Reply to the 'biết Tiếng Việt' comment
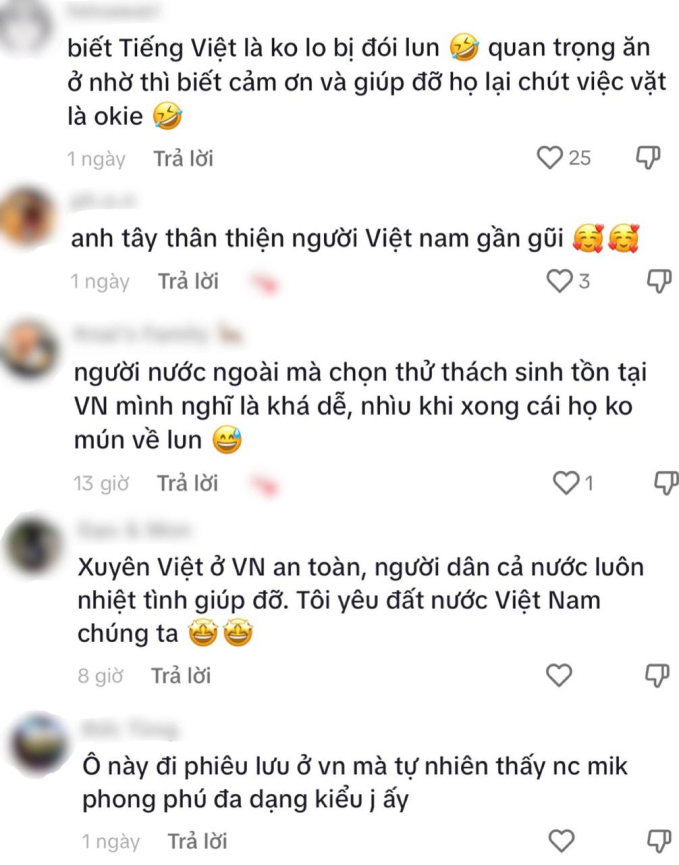Screen dimensions: 679x865 click(x=183, y=159)
